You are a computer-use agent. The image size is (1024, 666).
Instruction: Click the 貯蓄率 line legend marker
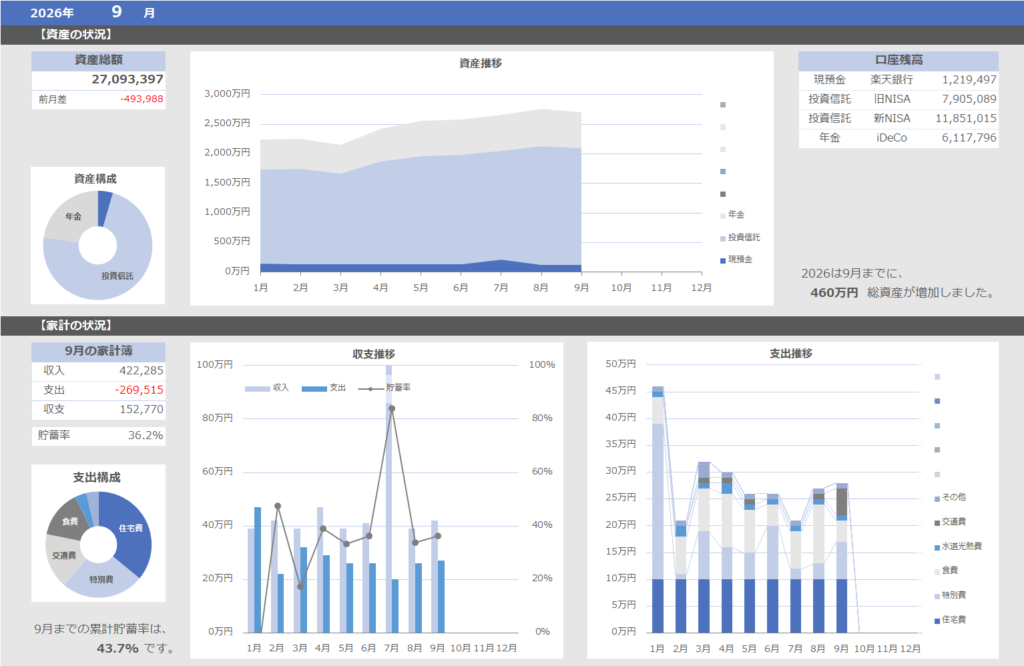click(371, 388)
